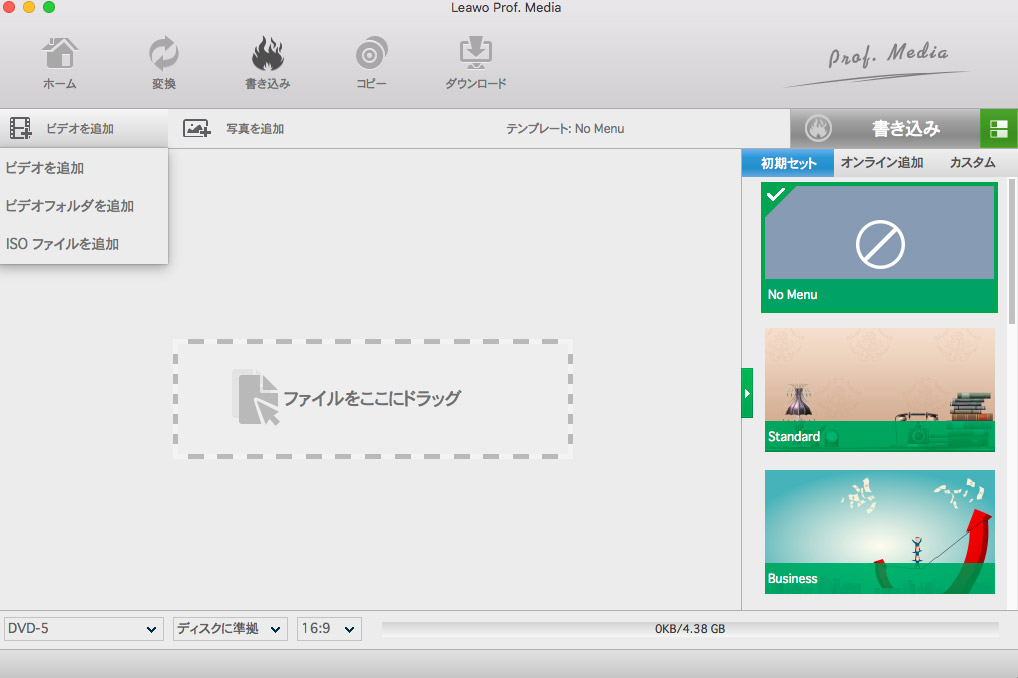The width and height of the screenshot is (1018, 678).
Task: Switch to the オンライン追加 tab
Action: coord(881,163)
